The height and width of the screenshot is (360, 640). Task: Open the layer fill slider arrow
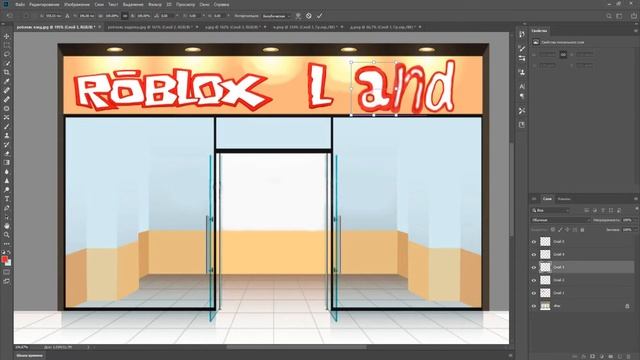click(x=635, y=230)
